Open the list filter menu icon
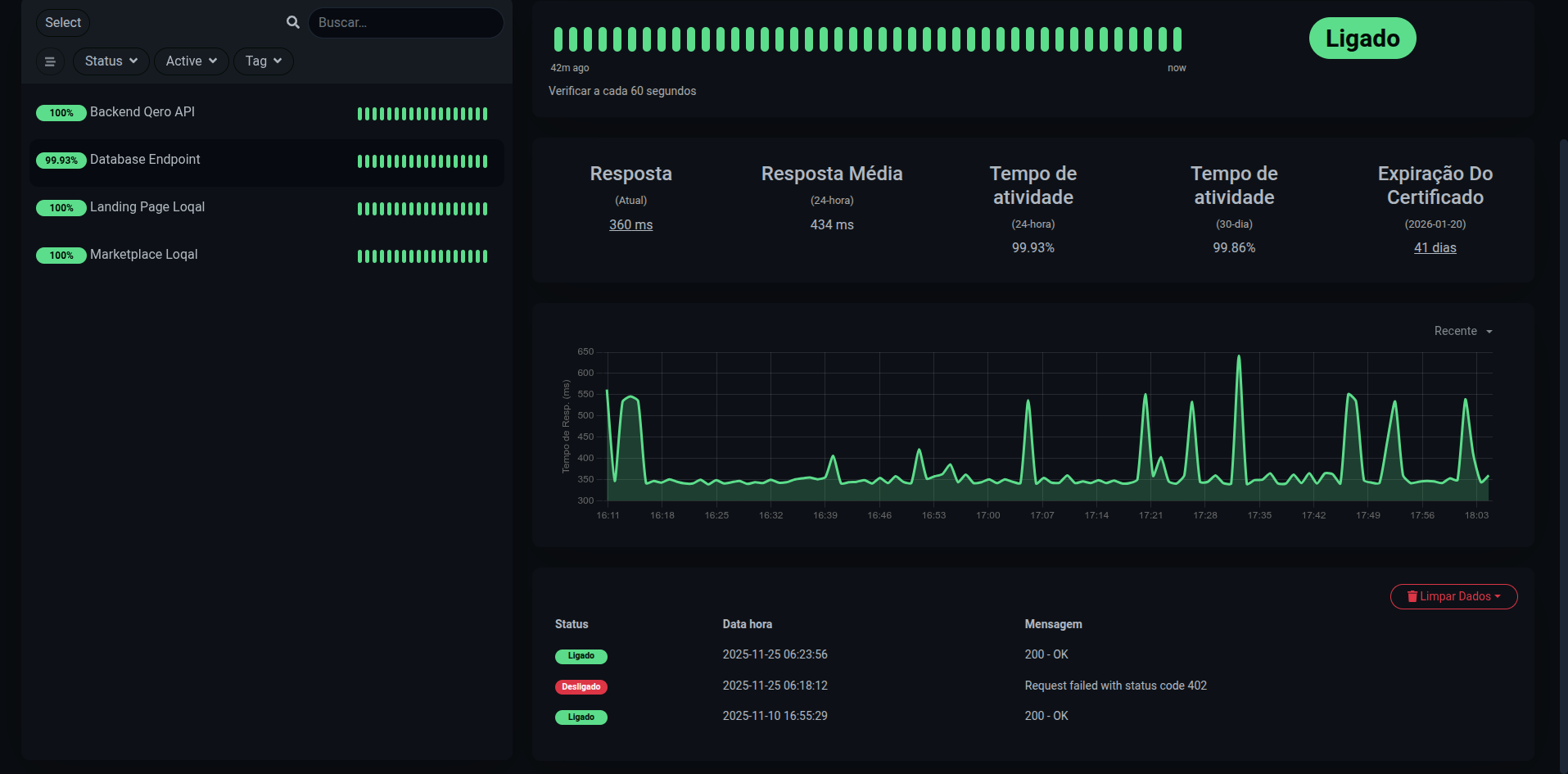The height and width of the screenshot is (774, 1568). tap(50, 61)
